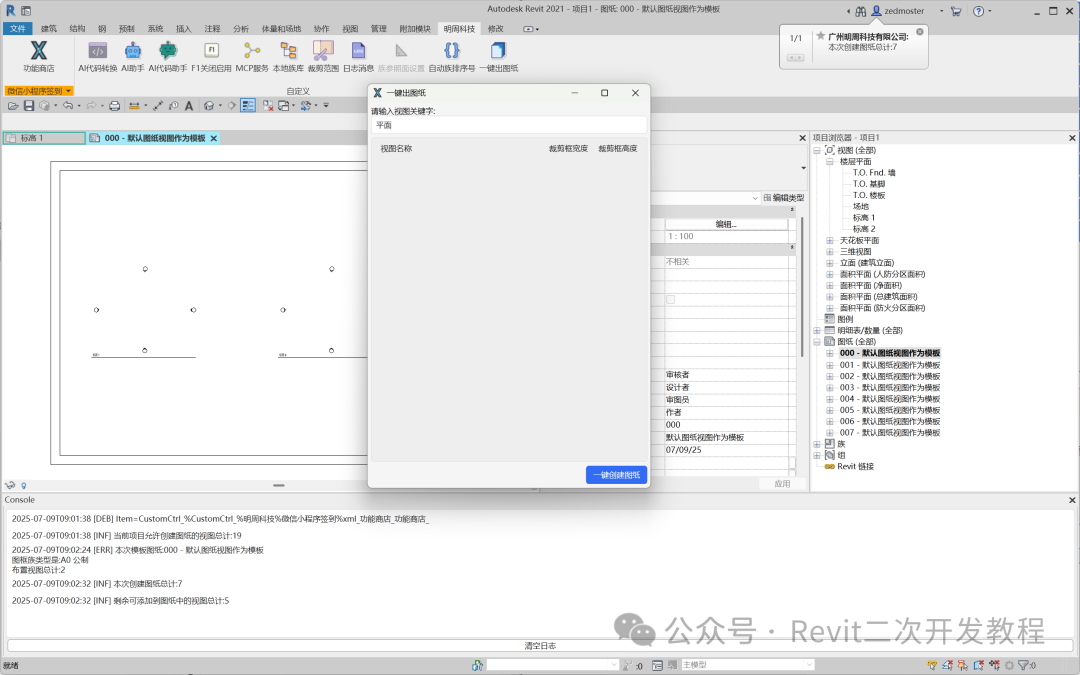Click the thin lines toggle icon
Screen dimensions: 1080x675
pyautogui.click(x=248, y=105)
